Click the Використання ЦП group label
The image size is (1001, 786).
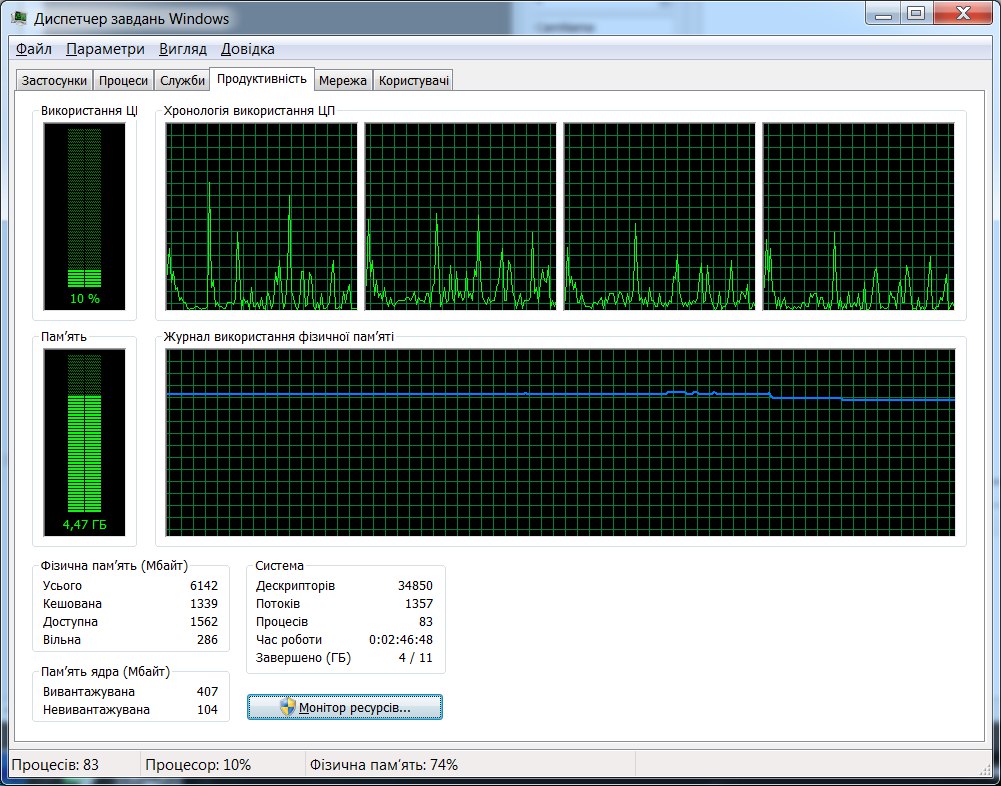tap(89, 110)
